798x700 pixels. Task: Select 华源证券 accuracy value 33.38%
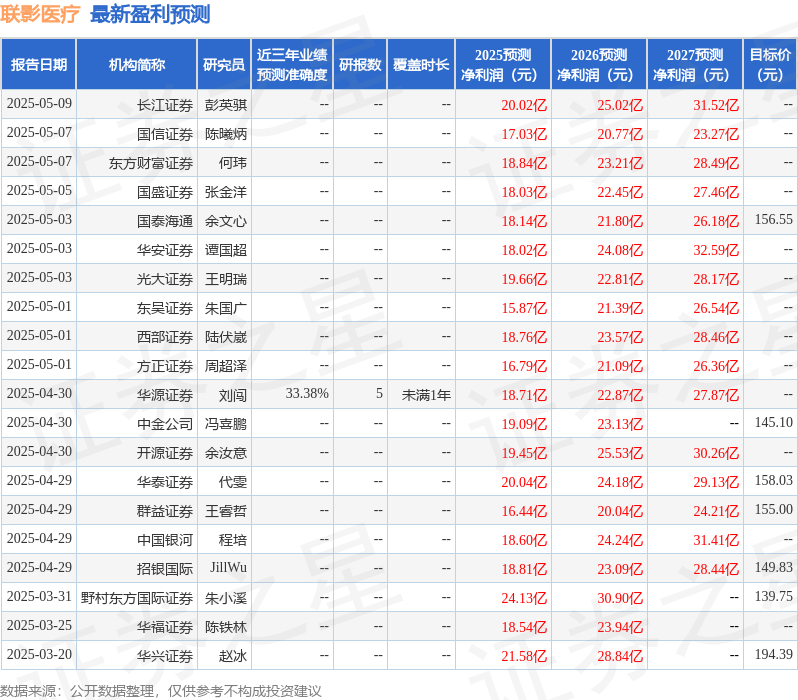[x=307, y=394]
